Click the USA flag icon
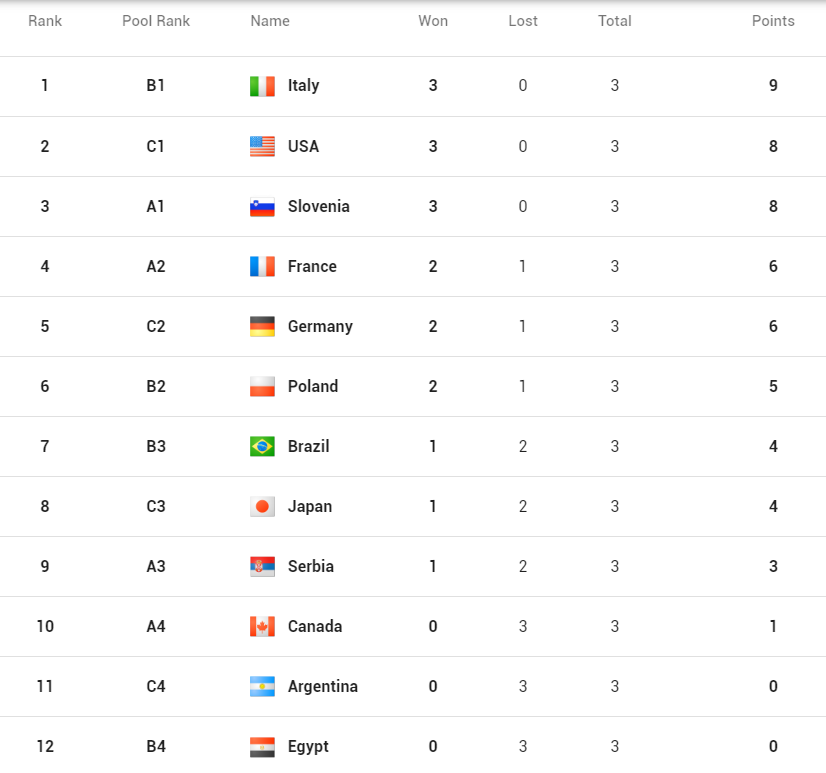The image size is (826, 773). (x=262, y=146)
